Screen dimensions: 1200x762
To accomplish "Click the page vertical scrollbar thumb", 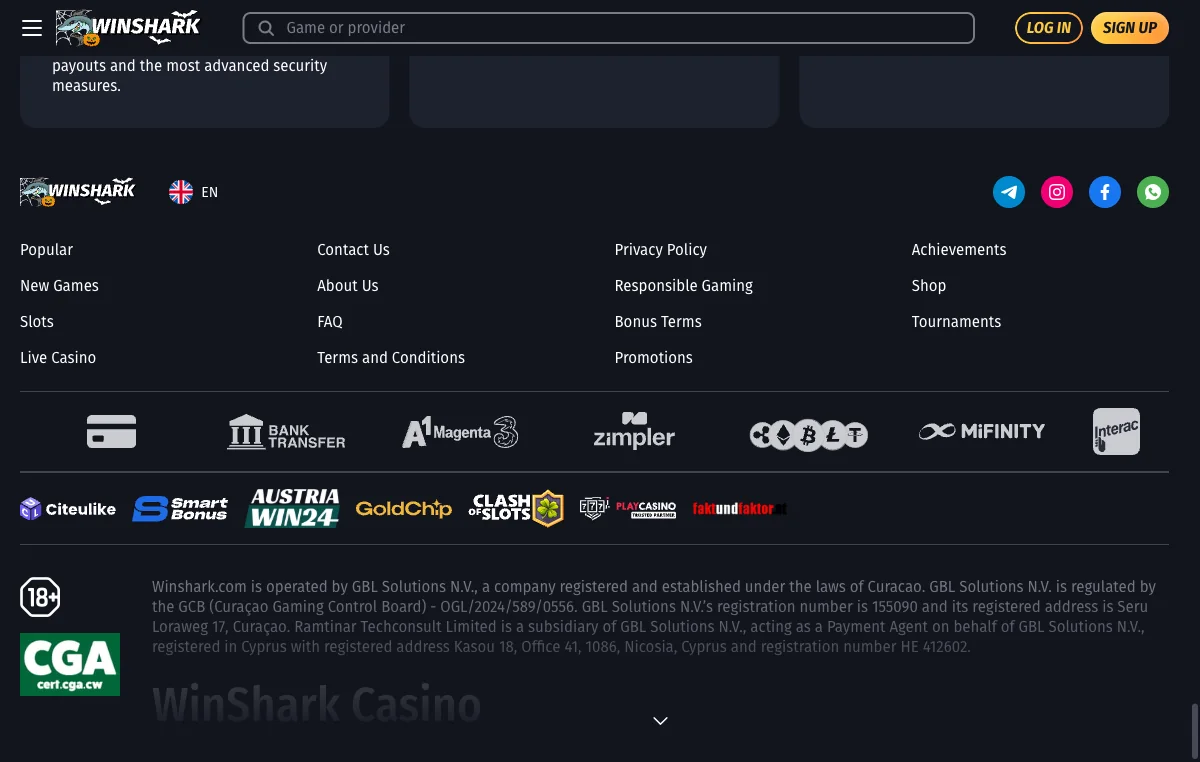I will [1194, 730].
